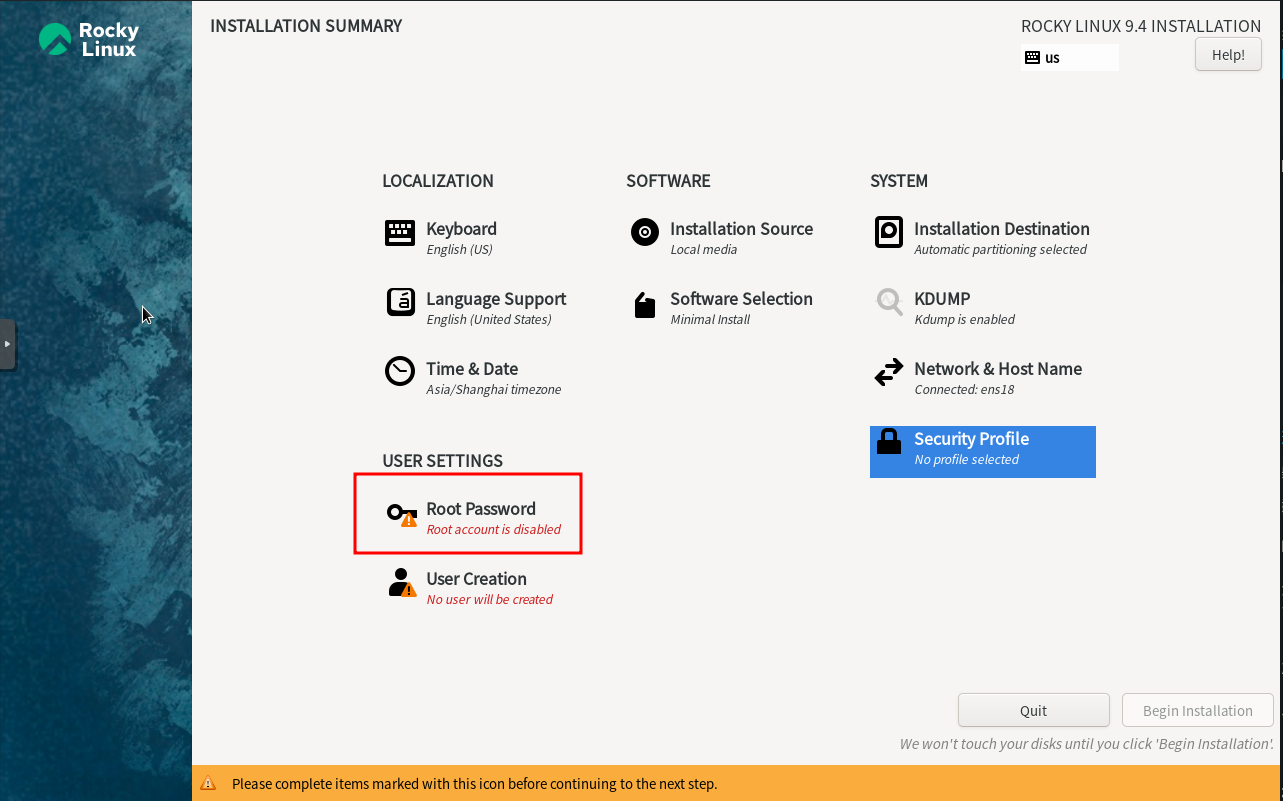Click the Keyboard layout icon
The image size is (1283, 801).
click(400, 233)
